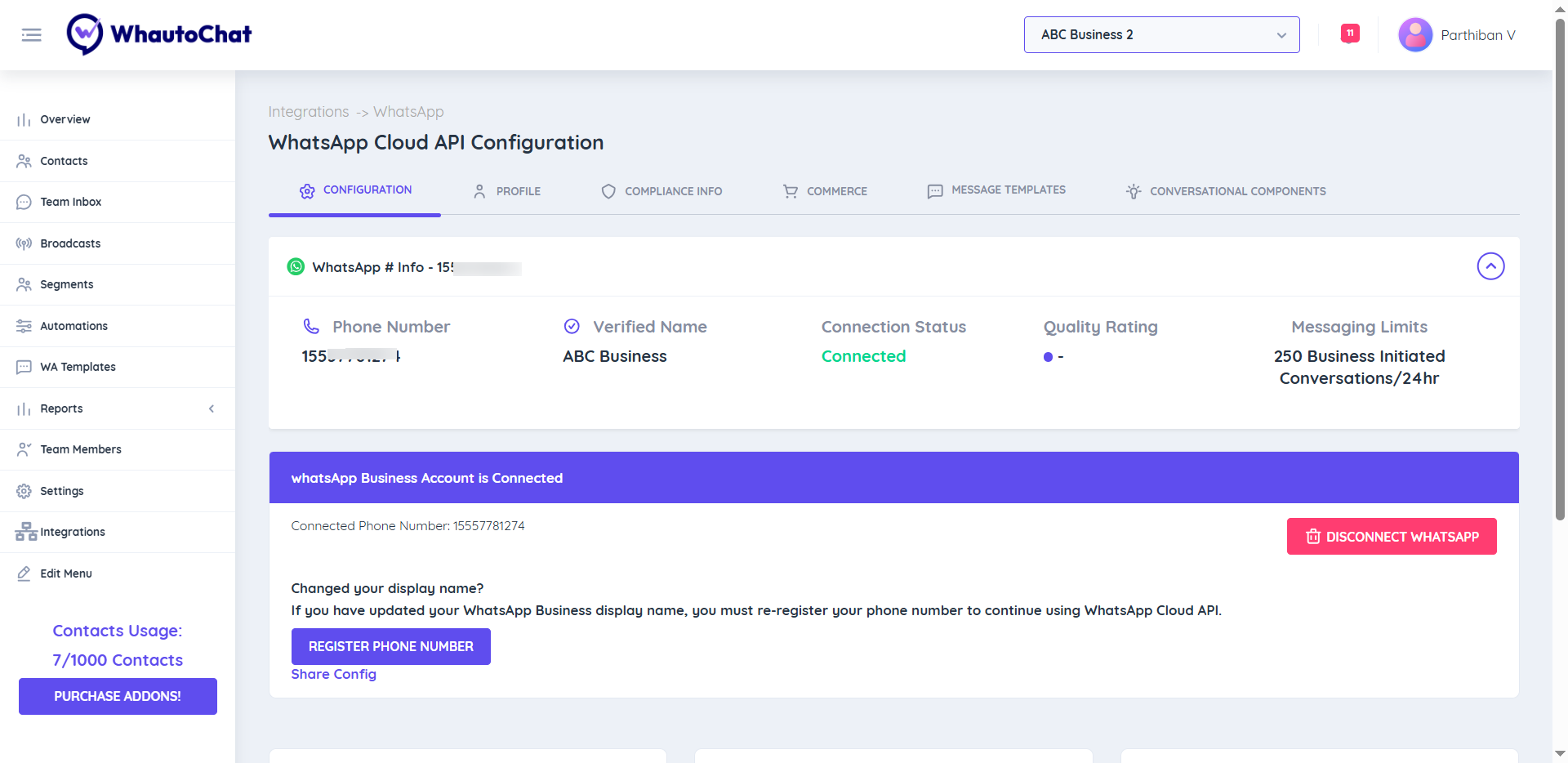Viewport: 1568px width, 763px height.
Task: Click the Quality Rating purple dot
Action: coord(1048,357)
